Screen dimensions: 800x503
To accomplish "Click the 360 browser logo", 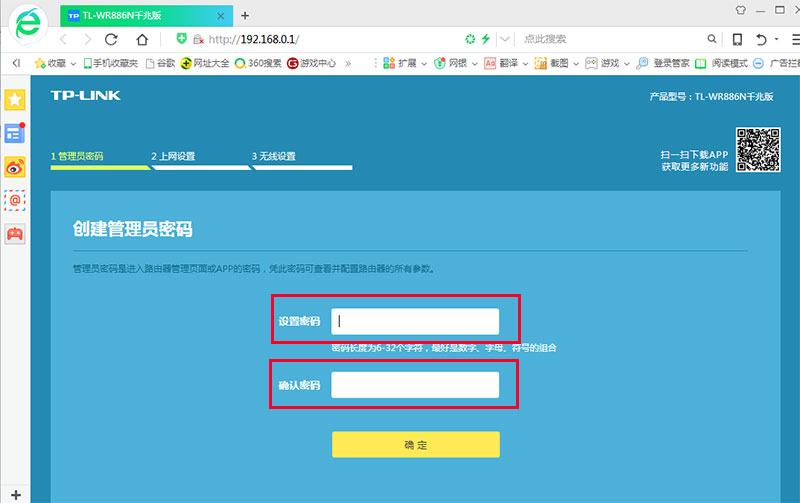I will [28, 24].
